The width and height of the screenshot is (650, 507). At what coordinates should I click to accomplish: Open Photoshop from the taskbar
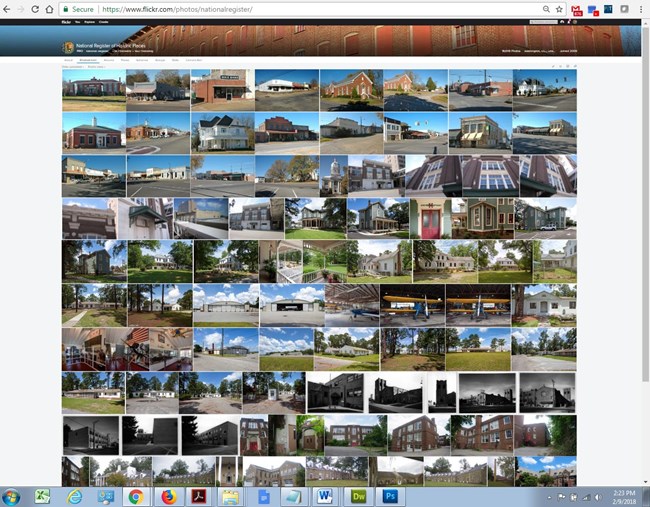coord(391,496)
